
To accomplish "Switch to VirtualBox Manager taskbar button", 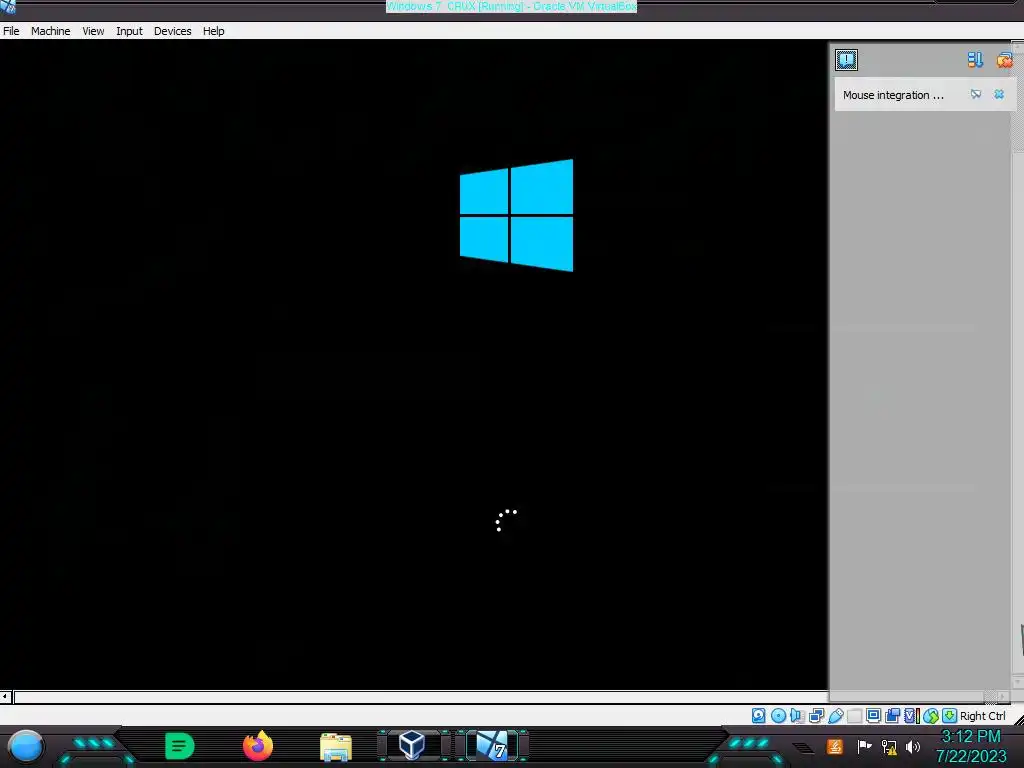I will [413, 746].
